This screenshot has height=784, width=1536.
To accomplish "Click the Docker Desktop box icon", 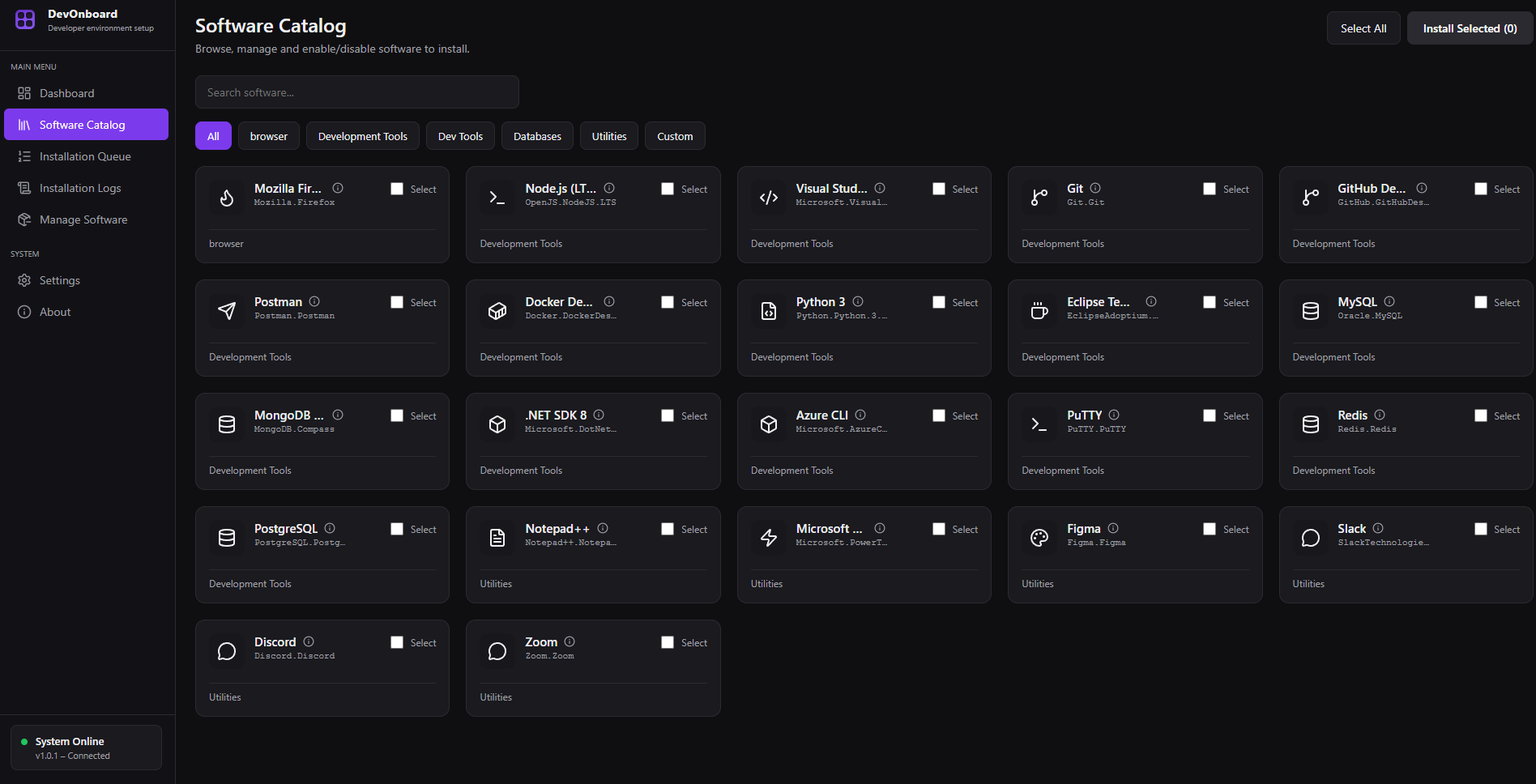I will pos(497,310).
